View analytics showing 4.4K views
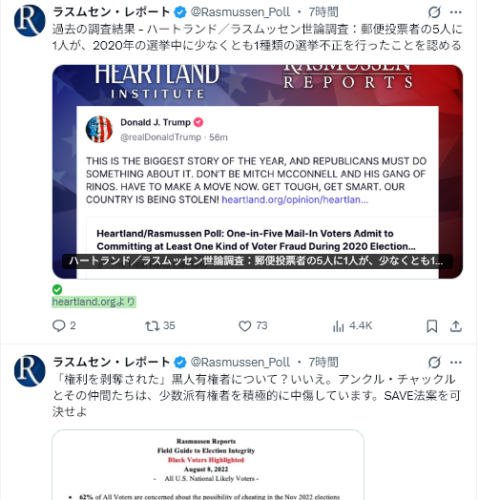Screen dimensions: 479x500 [x=352, y=326]
